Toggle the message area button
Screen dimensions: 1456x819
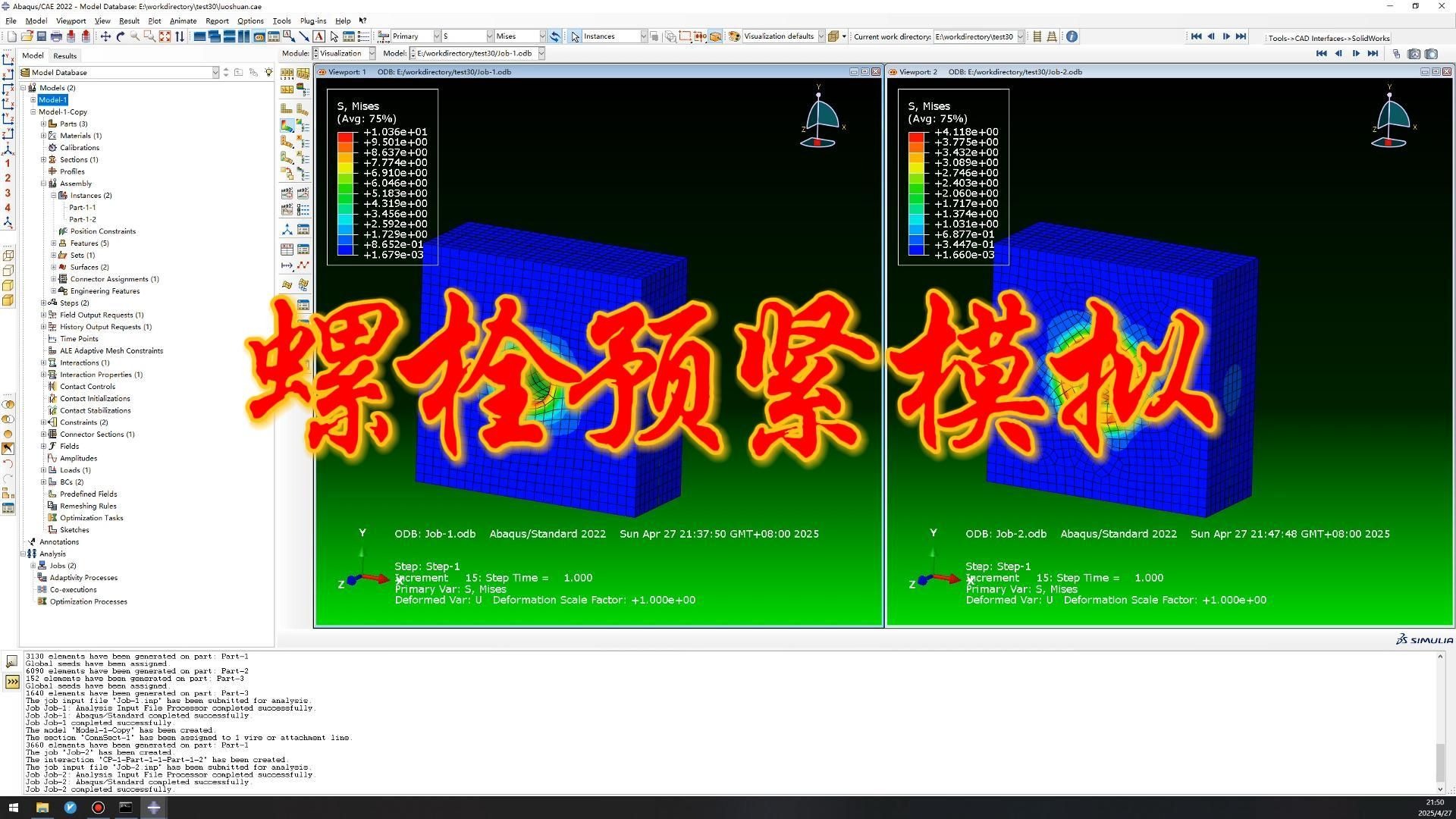tap(12, 661)
